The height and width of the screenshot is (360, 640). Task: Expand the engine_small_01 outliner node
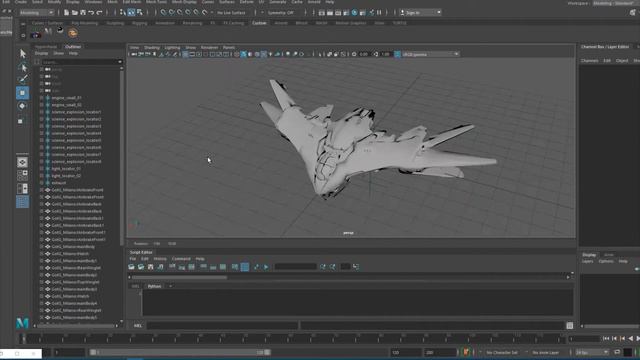42,98
